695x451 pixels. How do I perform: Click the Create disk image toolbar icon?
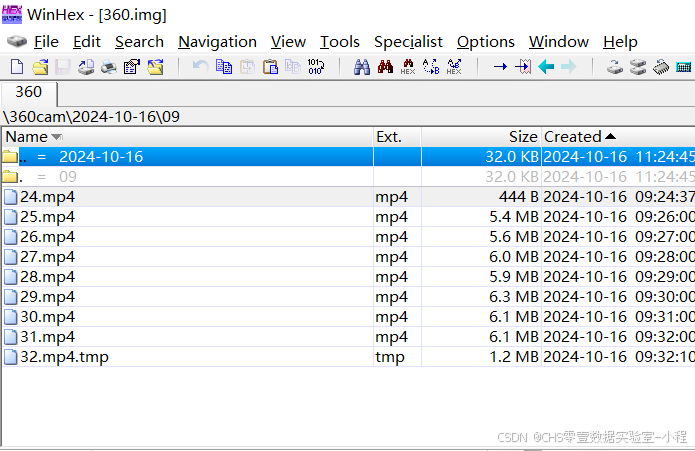point(86,67)
